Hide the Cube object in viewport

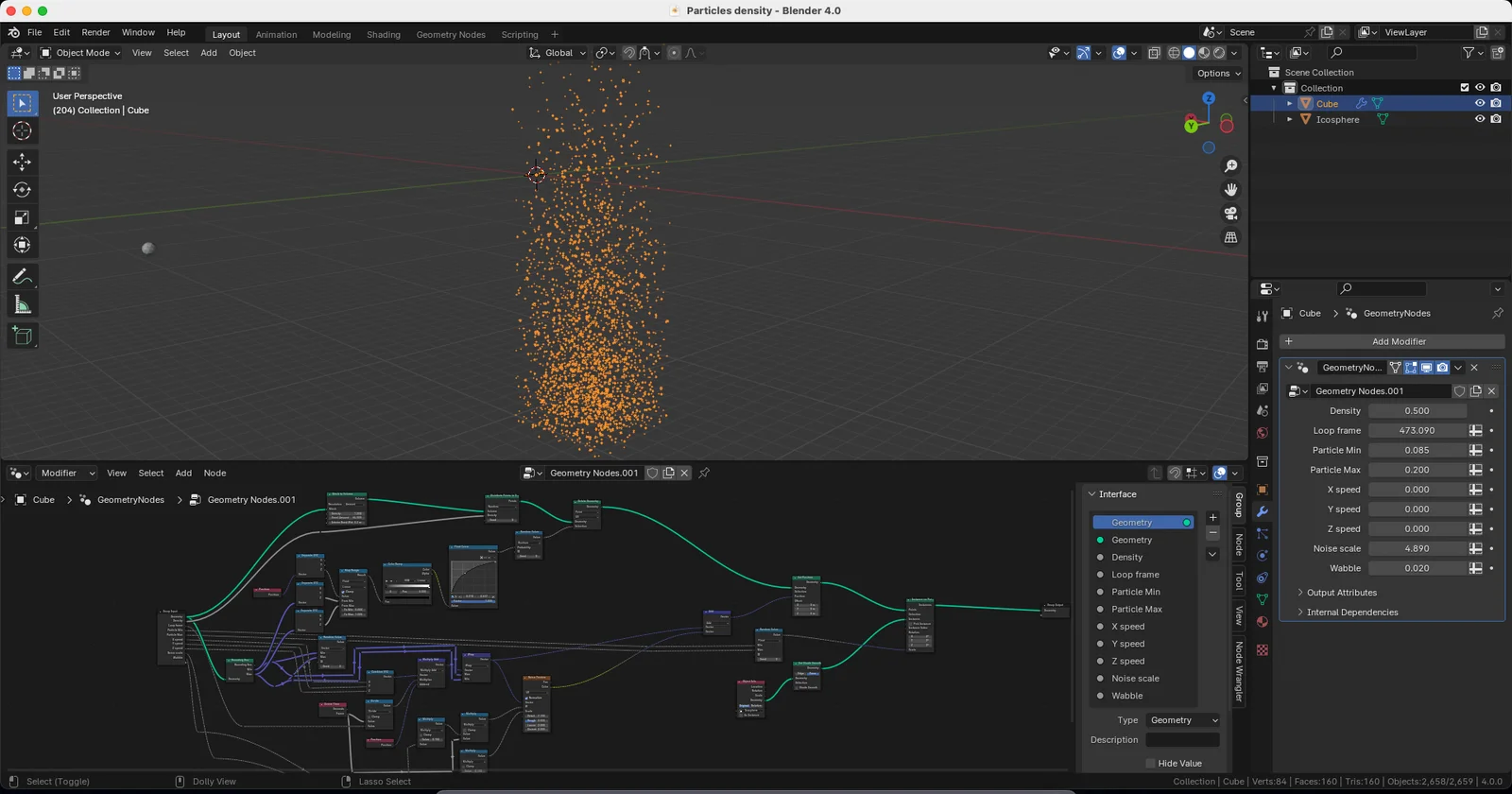[1480, 103]
